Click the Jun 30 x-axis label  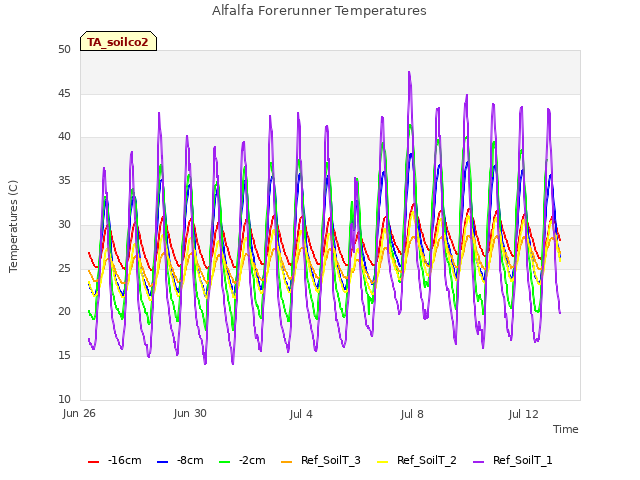(190, 414)
